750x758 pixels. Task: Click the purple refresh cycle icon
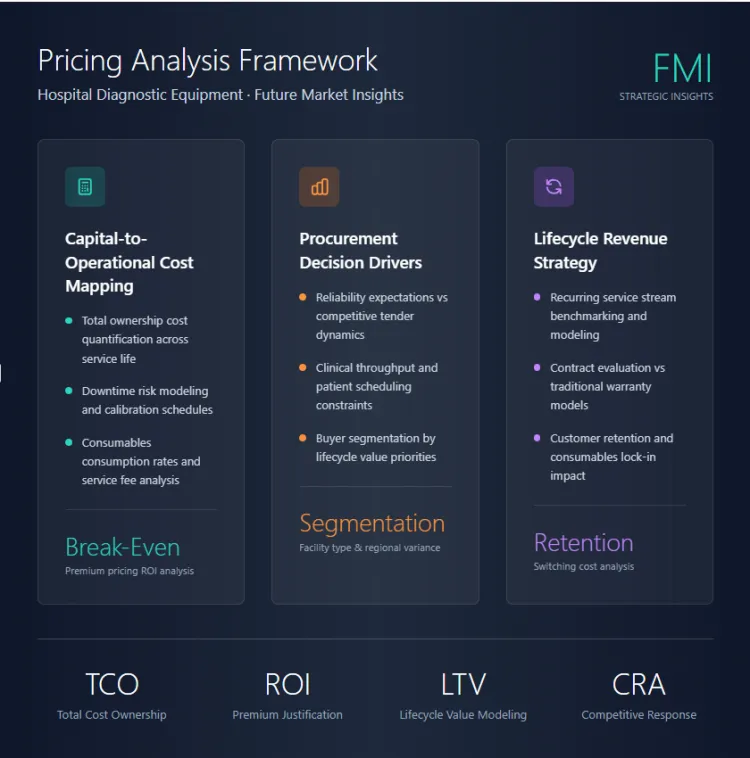[553, 187]
